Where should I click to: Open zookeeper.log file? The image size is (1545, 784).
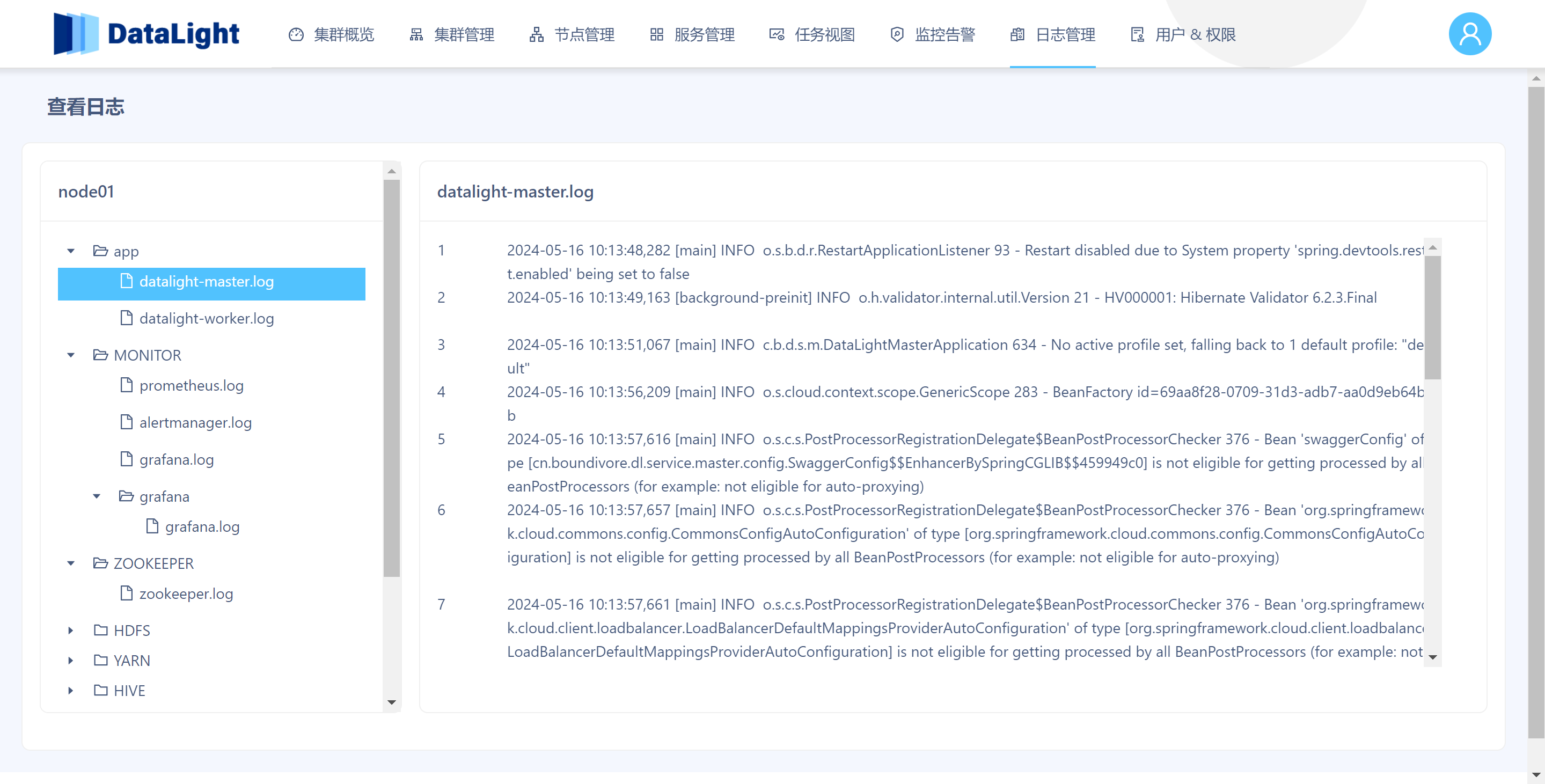(186, 594)
